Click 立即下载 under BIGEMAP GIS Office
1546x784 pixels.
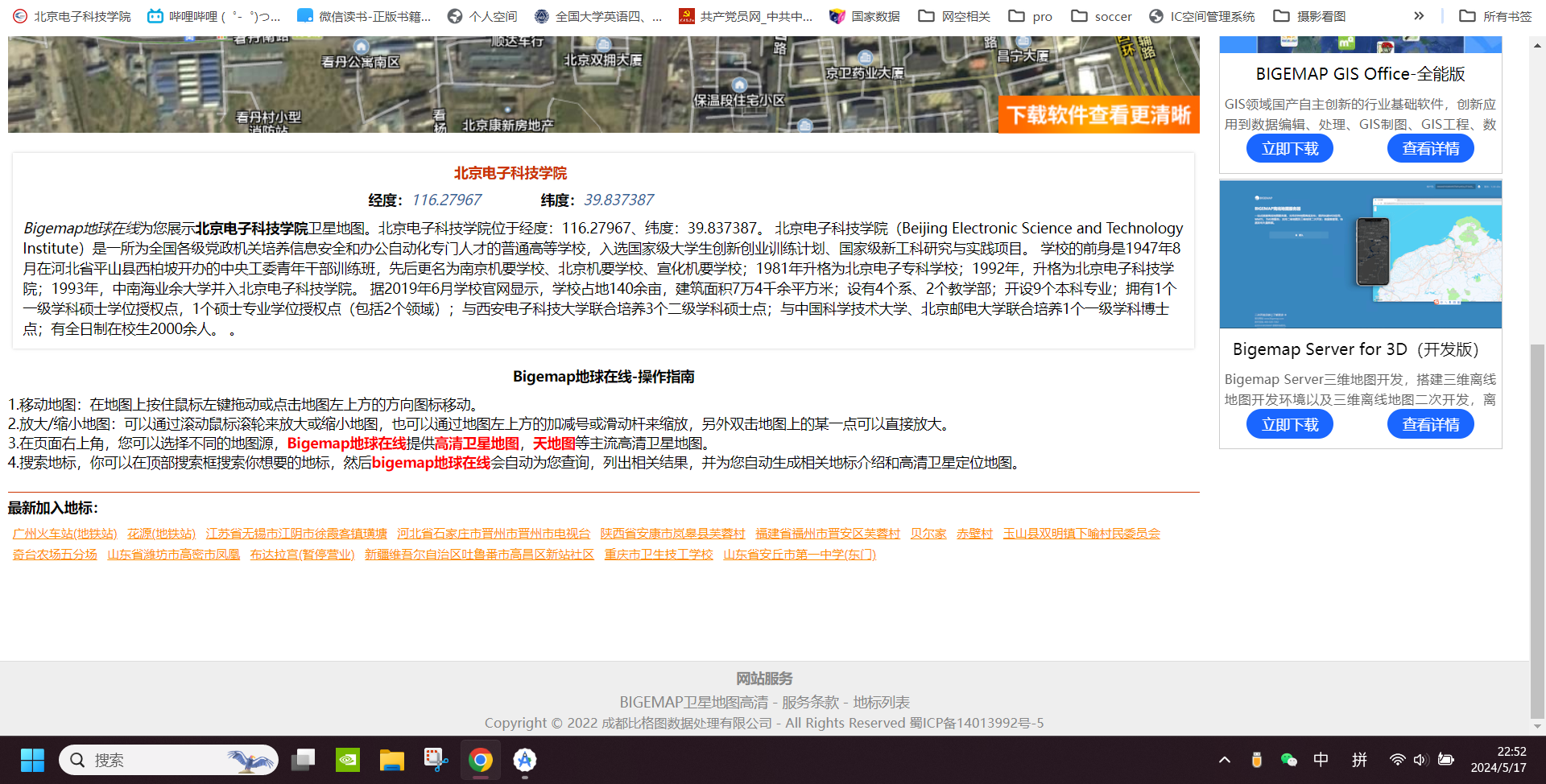point(1290,149)
